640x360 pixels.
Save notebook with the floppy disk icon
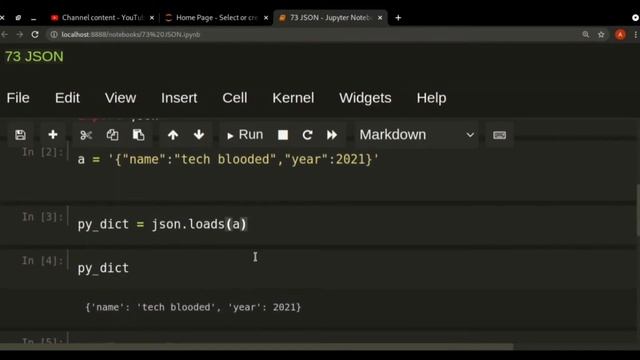[20, 135]
